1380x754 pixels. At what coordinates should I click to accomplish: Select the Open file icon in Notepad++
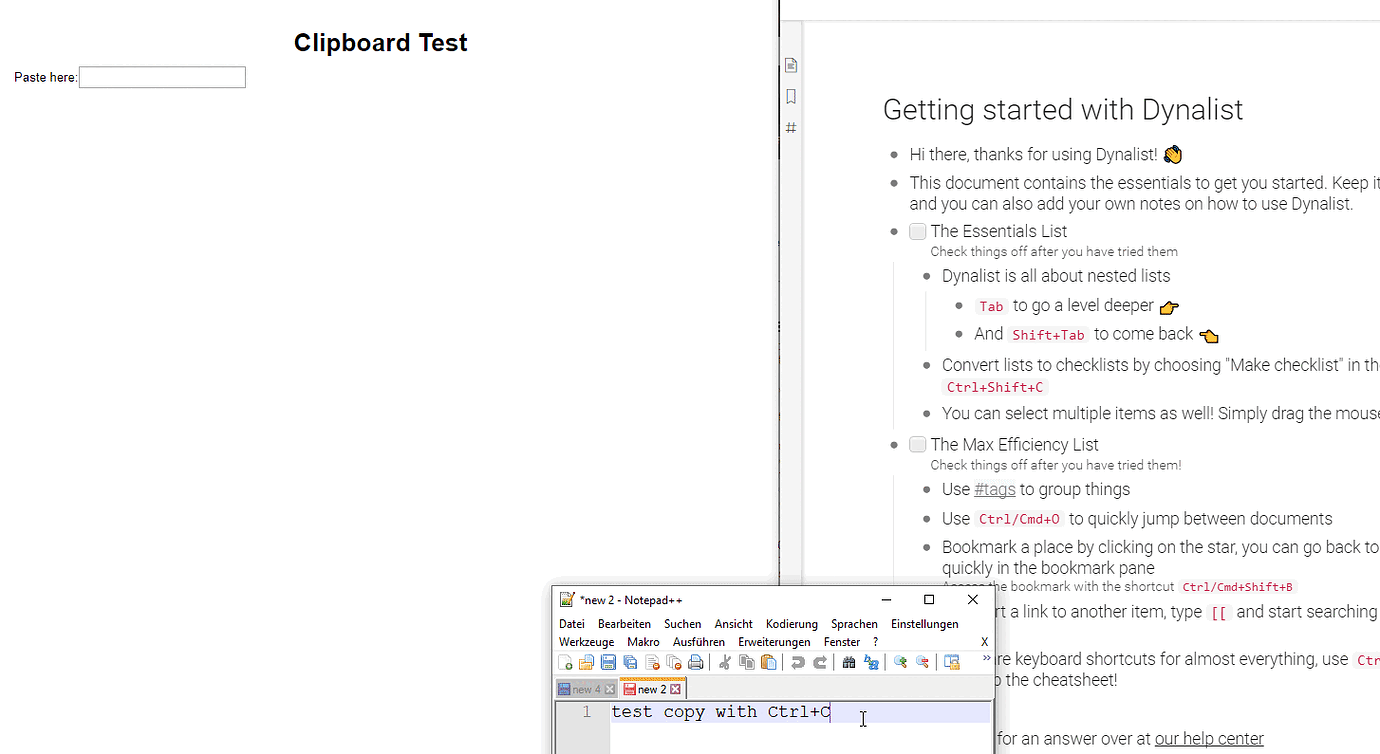pos(588,662)
